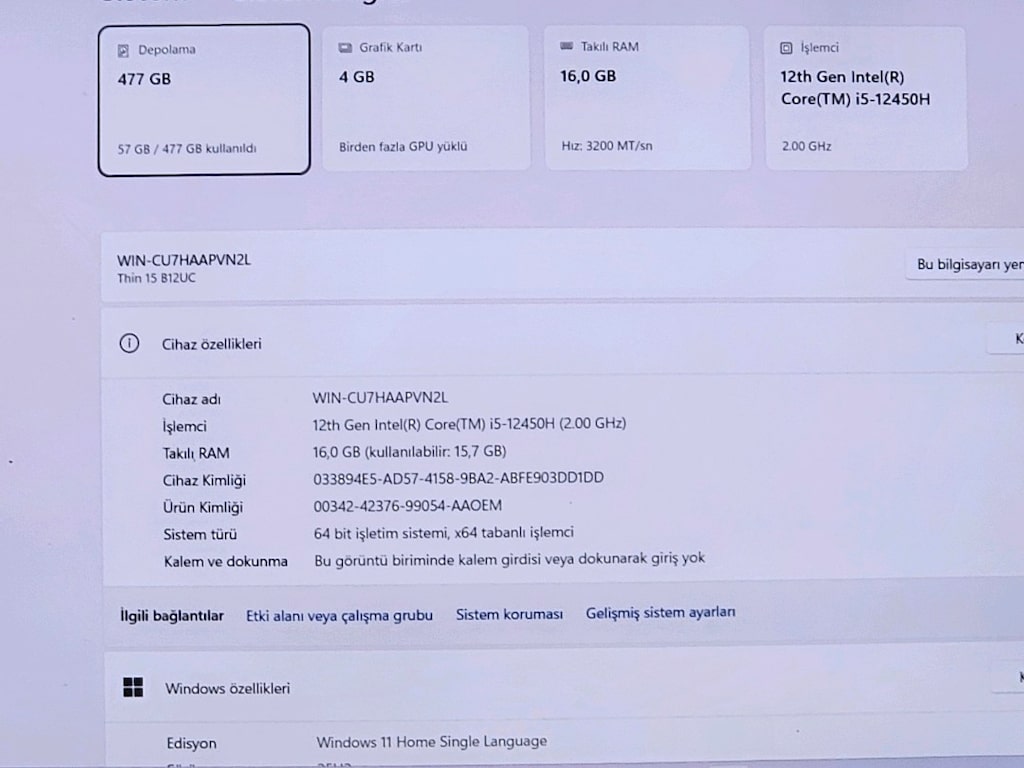Click the 2.00 GHz text in İşlemci card
Viewport: 1024px width, 768px height.
[x=807, y=146]
